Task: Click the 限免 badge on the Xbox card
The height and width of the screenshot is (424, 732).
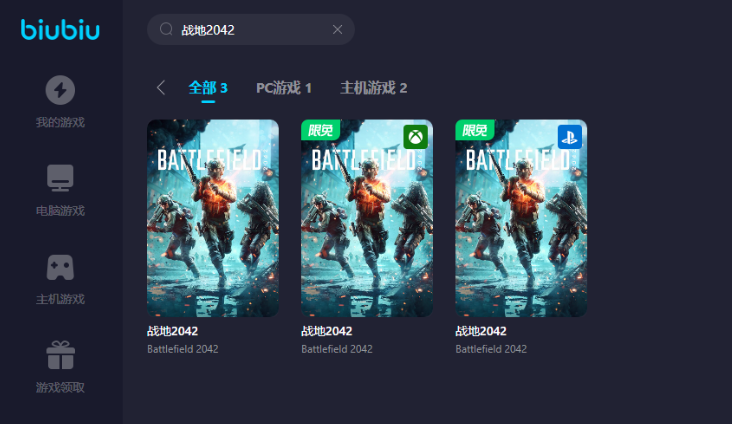Action: (320, 130)
